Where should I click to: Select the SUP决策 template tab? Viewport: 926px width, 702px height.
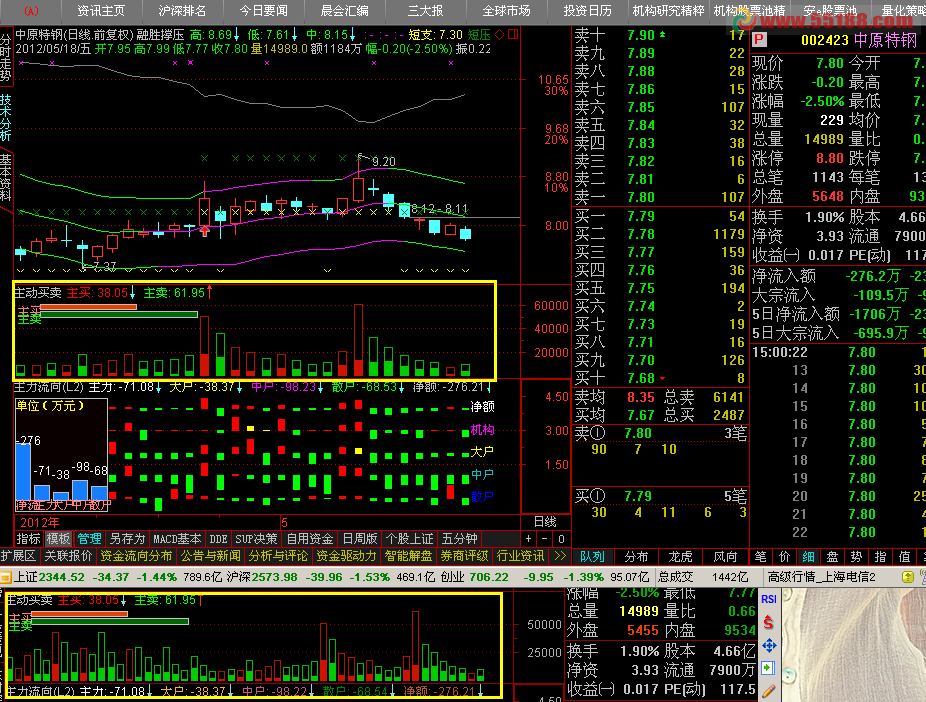(256, 538)
